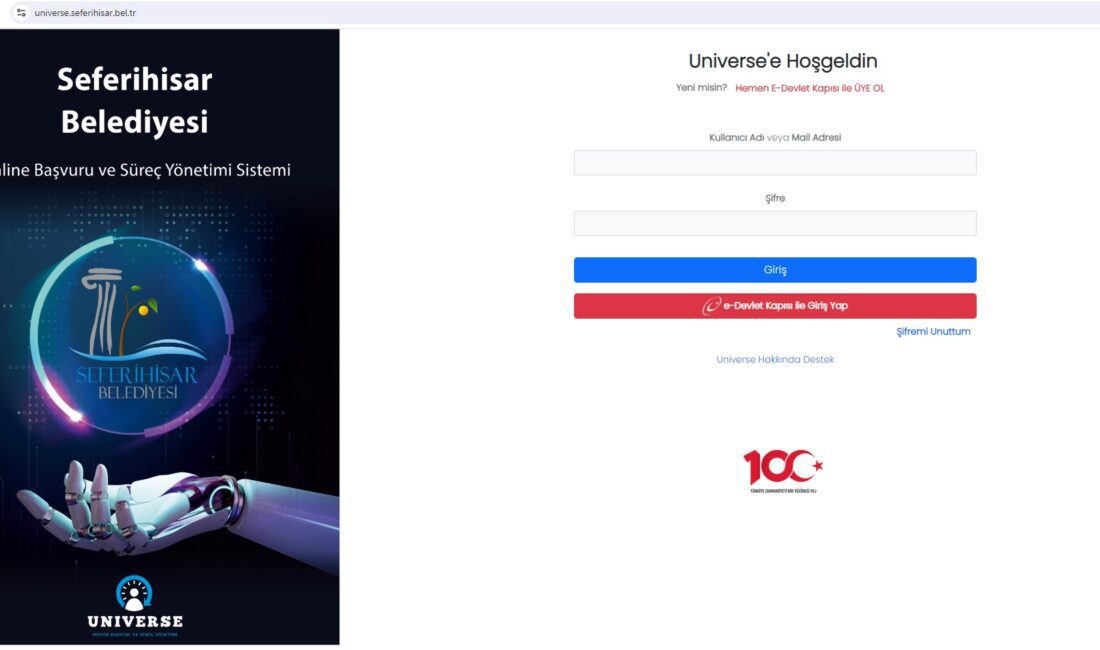Click the Yeni misin? text
Viewport: 1100px width, 650px height.
pyautogui.click(x=701, y=88)
